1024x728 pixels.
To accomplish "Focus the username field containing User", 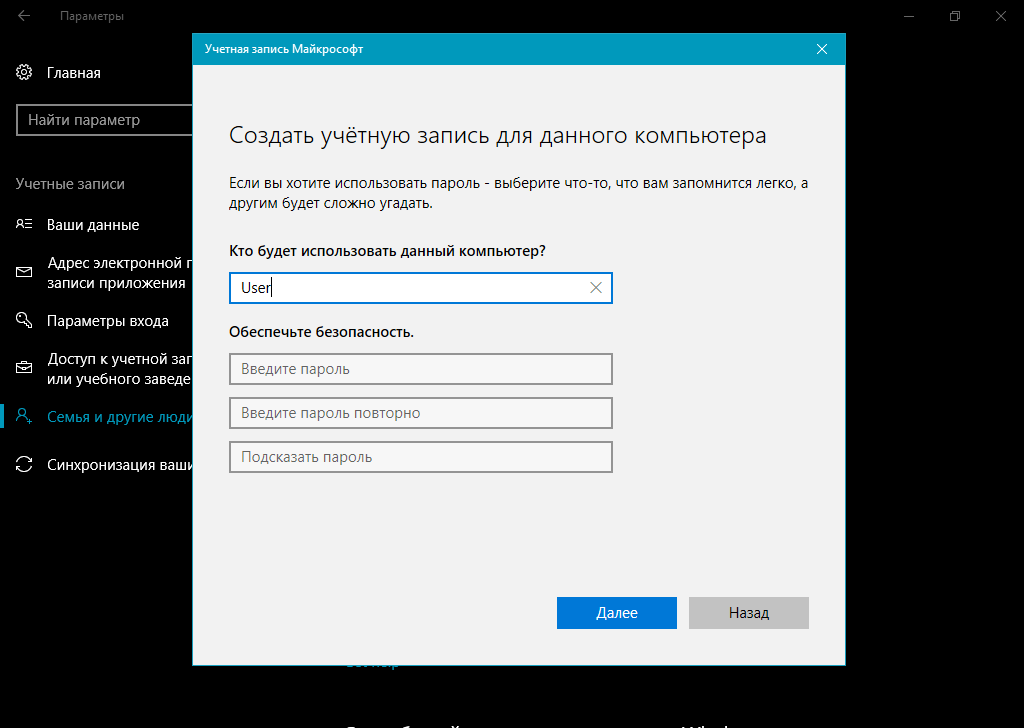I will (421, 288).
